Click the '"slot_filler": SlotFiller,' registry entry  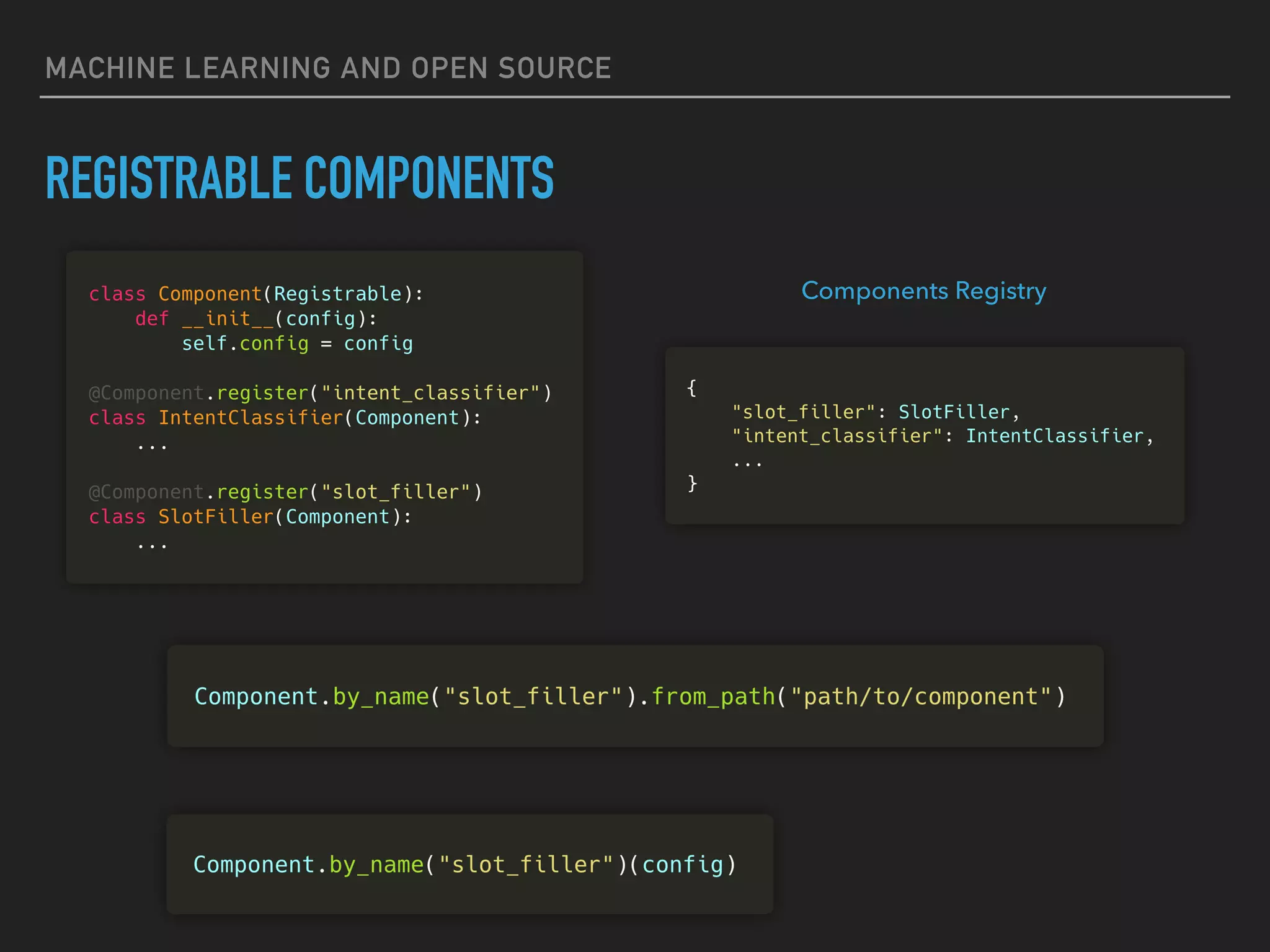coord(876,412)
